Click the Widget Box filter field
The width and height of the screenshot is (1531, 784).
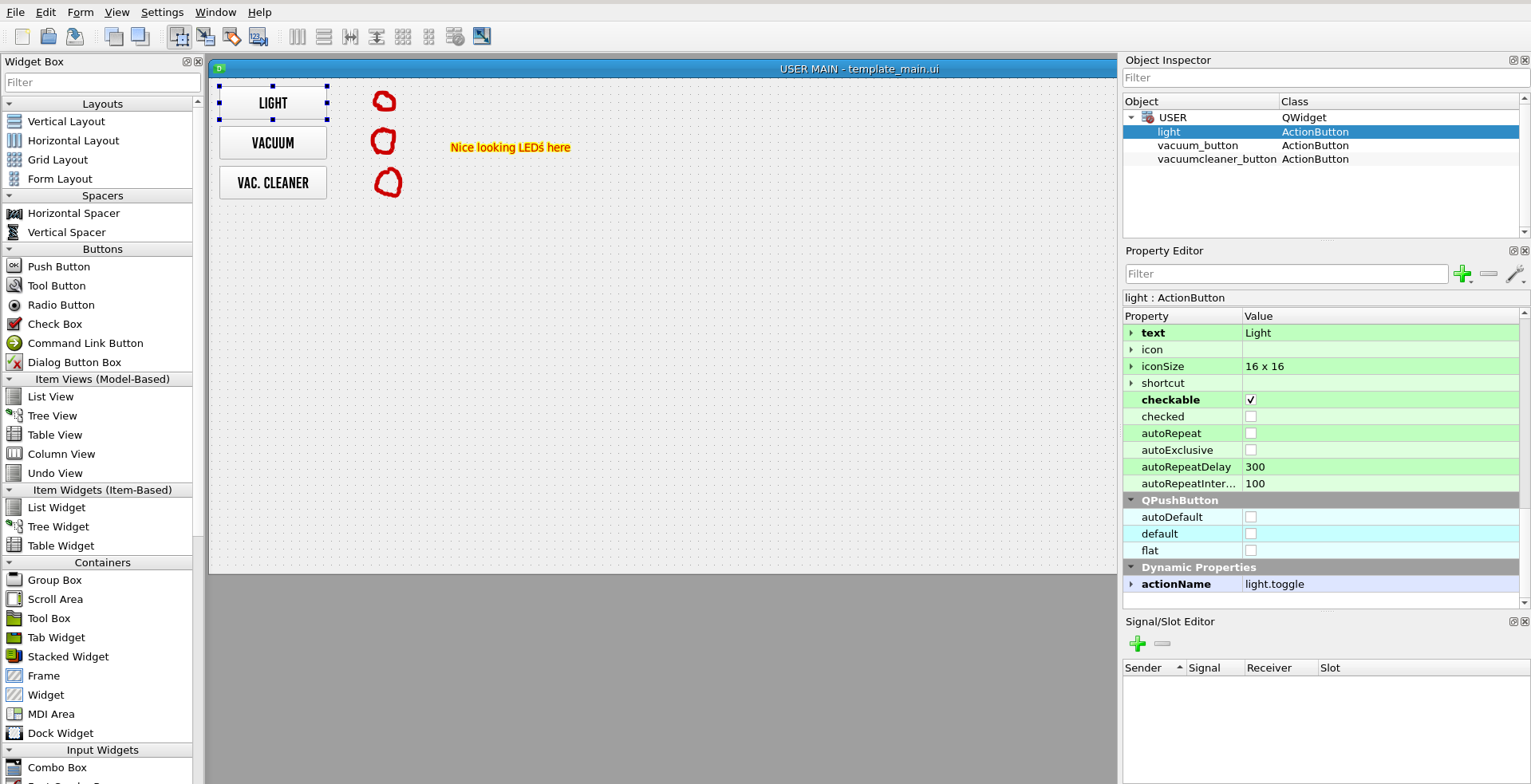[102, 83]
